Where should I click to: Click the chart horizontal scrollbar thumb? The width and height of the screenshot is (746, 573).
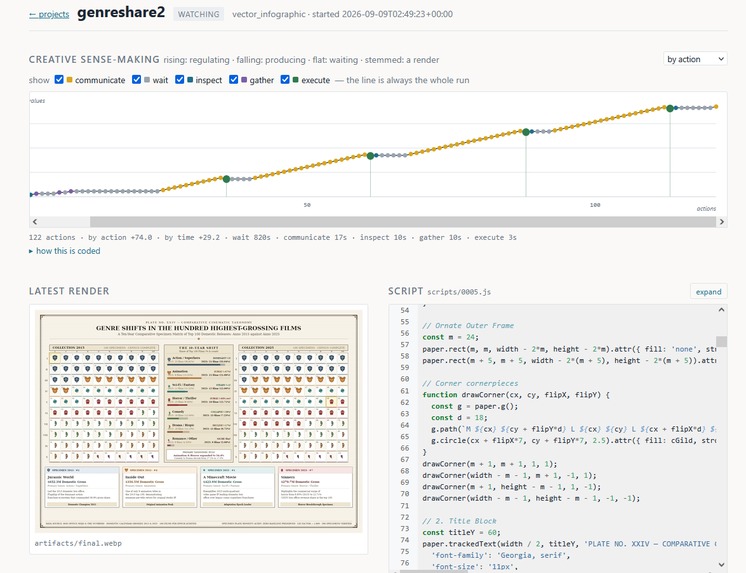pos(403,222)
